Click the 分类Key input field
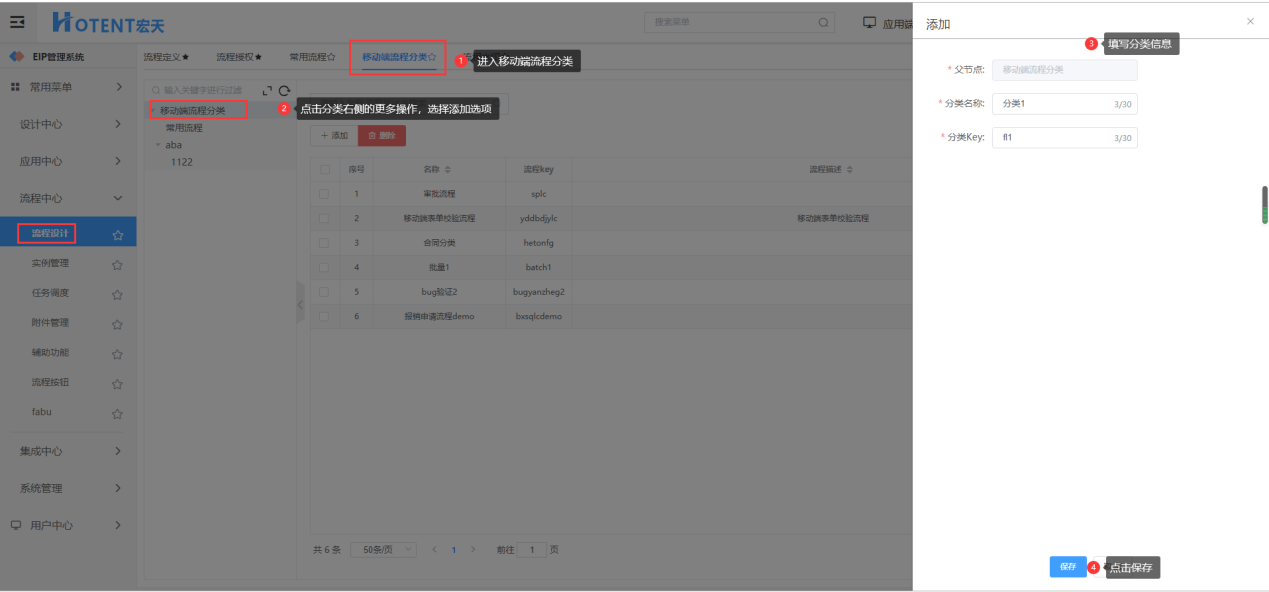Image resolution: width=1269 pixels, height=592 pixels. [1065, 138]
